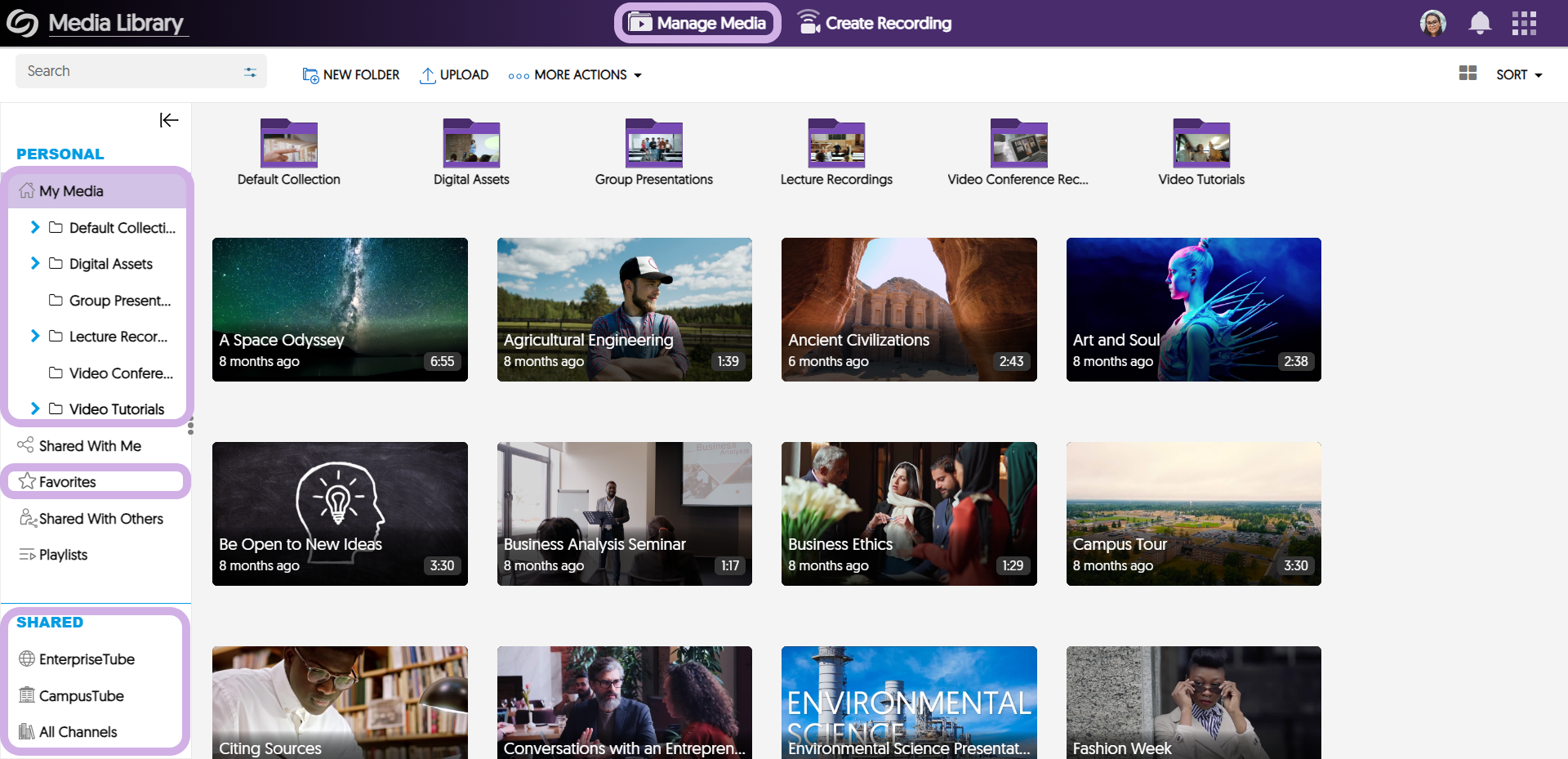The height and width of the screenshot is (759, 1568).
Task: Open the notifications bell
Action: click(x=1480, y=23)
